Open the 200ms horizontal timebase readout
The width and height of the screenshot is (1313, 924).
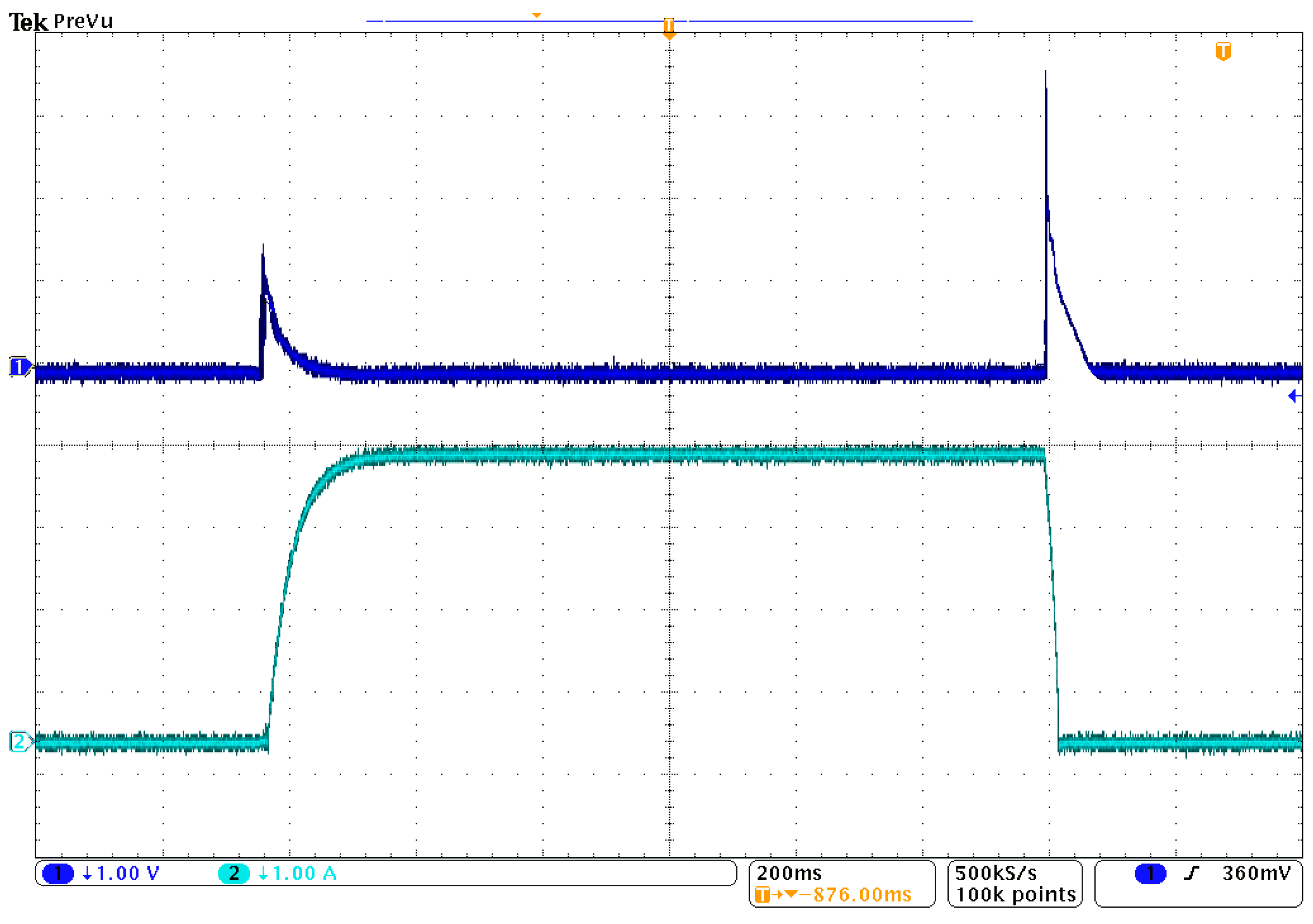click(789, 873)
